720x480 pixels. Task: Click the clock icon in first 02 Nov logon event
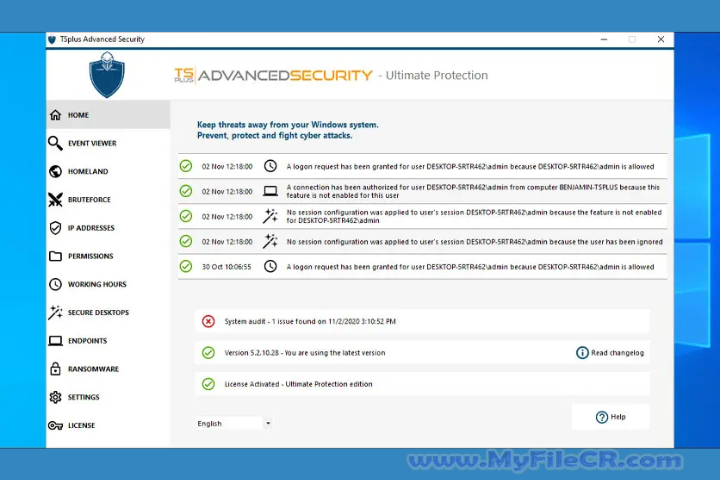[270, 166]
